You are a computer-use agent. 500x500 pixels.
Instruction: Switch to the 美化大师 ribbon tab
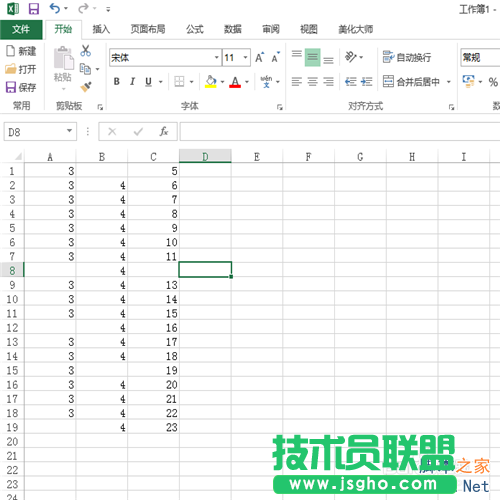356,29
